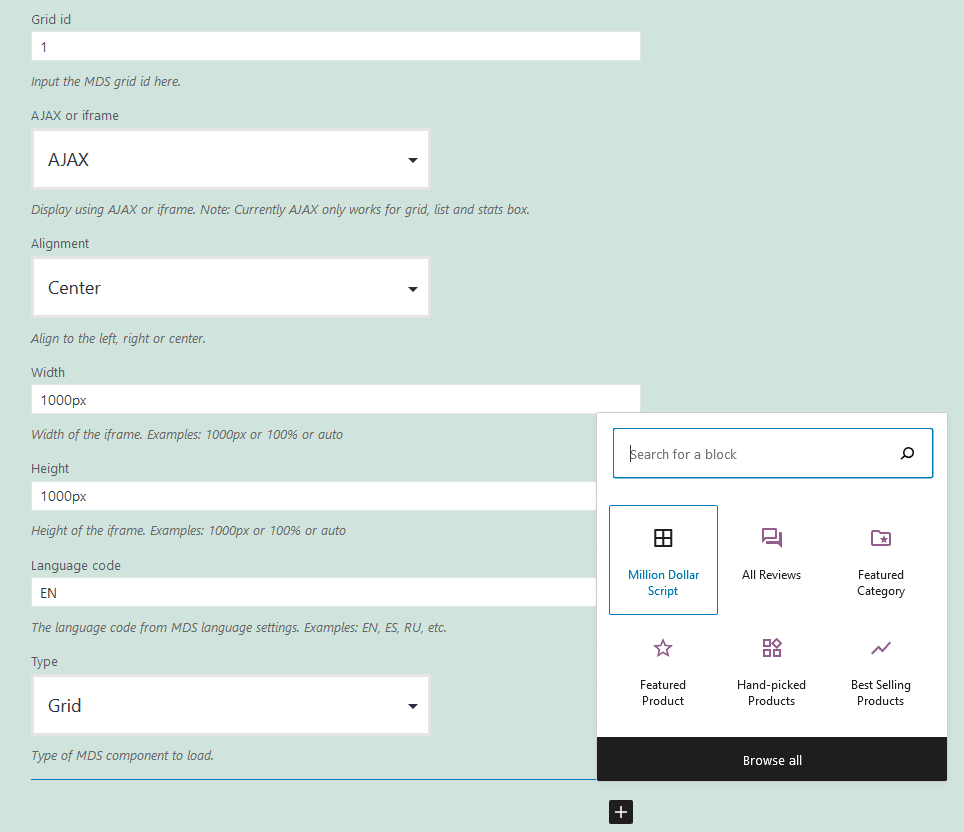
Task: Click into the Grid id input field
Action: 335,47
